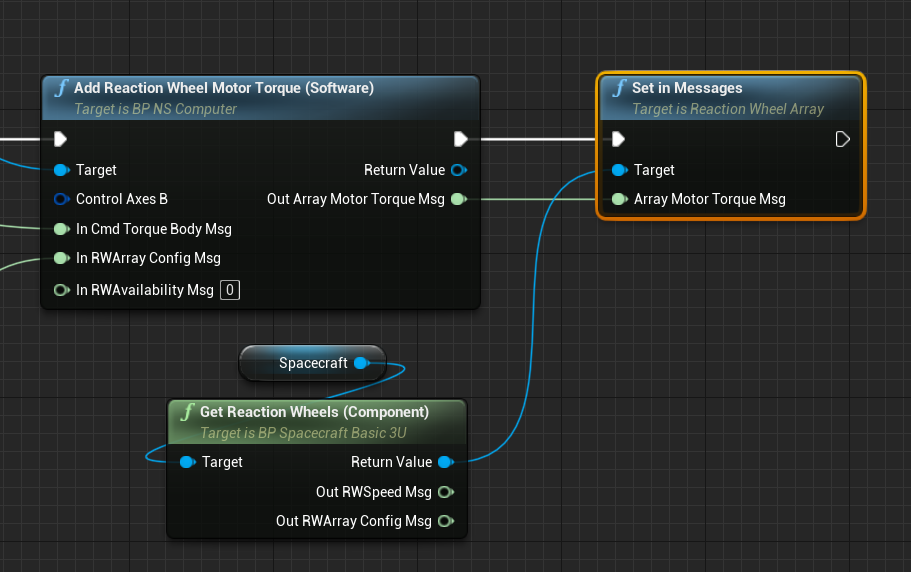Click the Target pin on Get Reaction Wheels node
Screen dimensions: 911x572
pyautogui.click(x=187, y=462)
